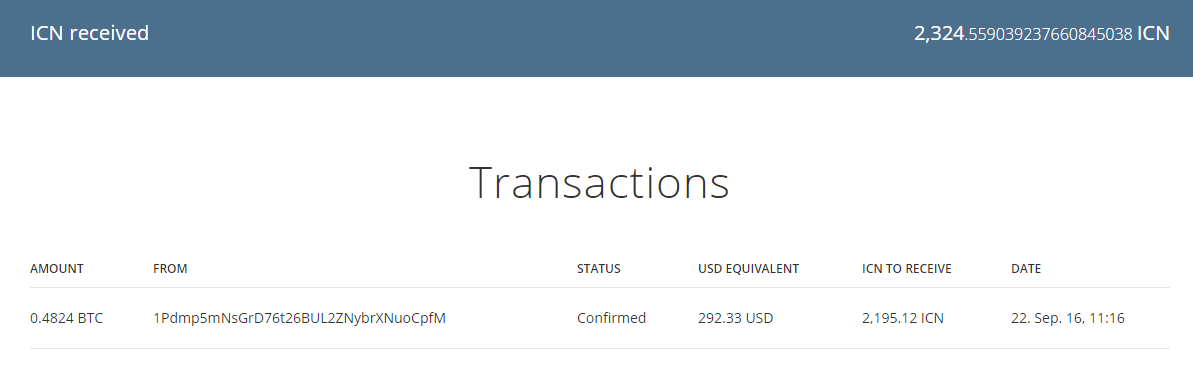Click the BTC unit in the amount cell
Image resolution: width=1193 pixels, height=369 pixels.
coord(89,318)
